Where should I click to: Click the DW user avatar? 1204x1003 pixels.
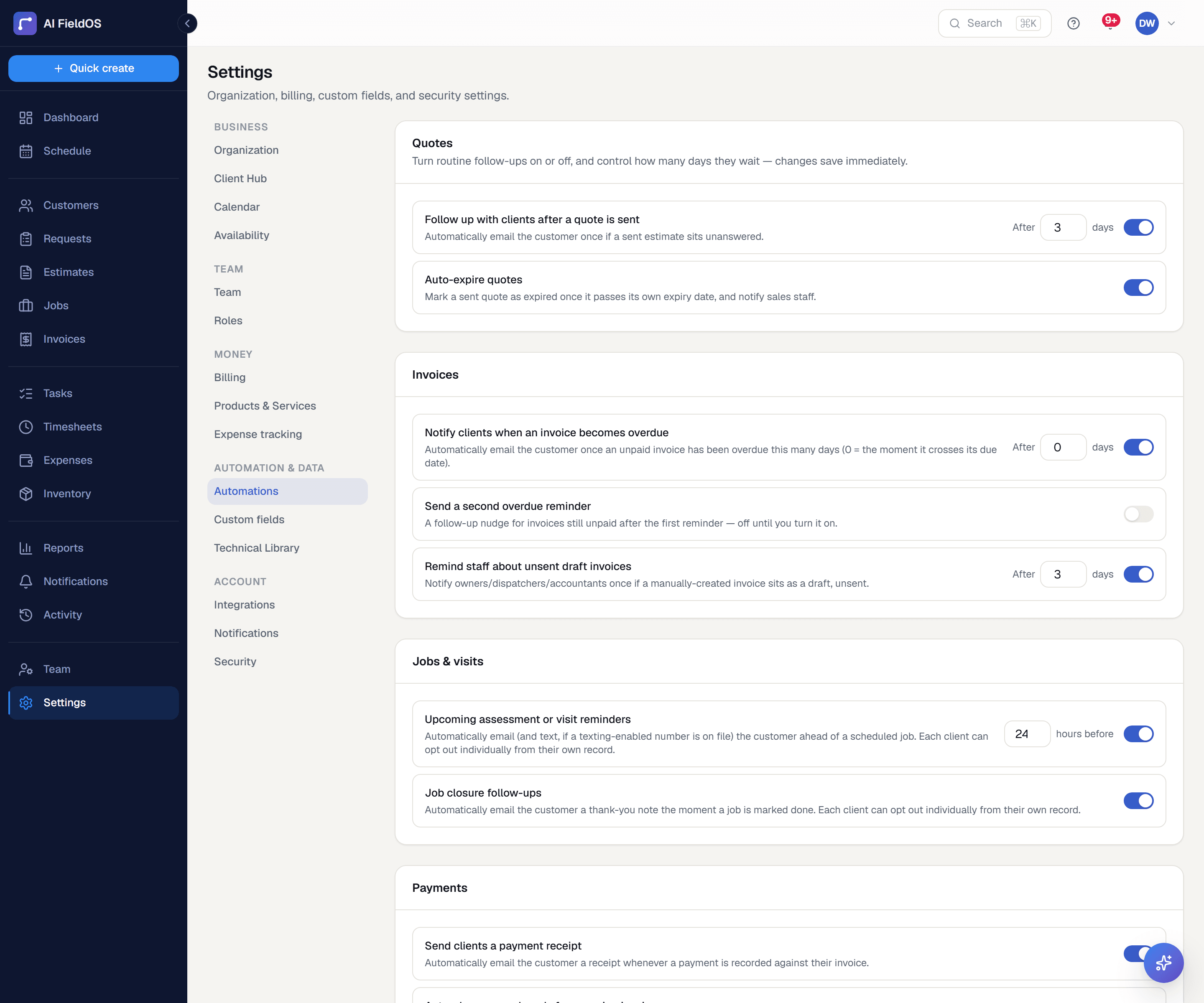pos(1147,23)
